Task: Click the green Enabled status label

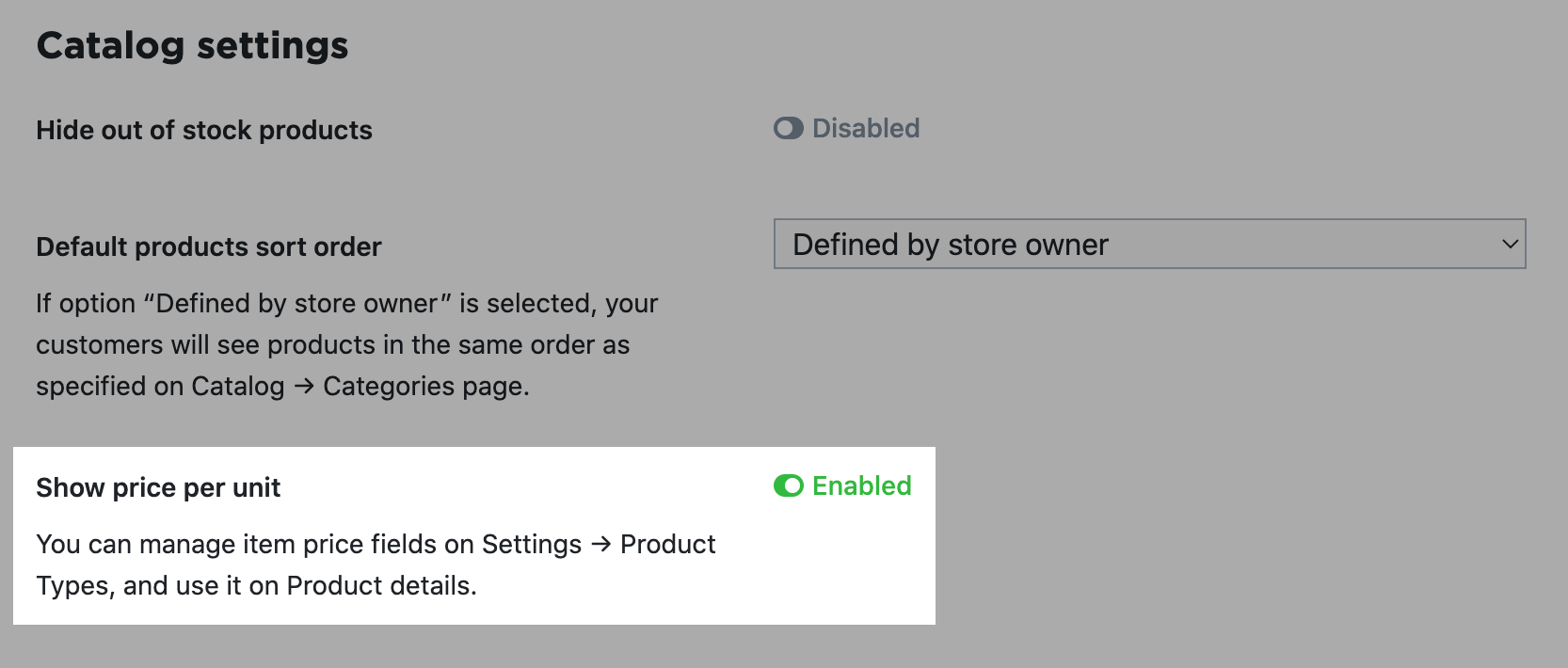Action: [x=861, y=485]
